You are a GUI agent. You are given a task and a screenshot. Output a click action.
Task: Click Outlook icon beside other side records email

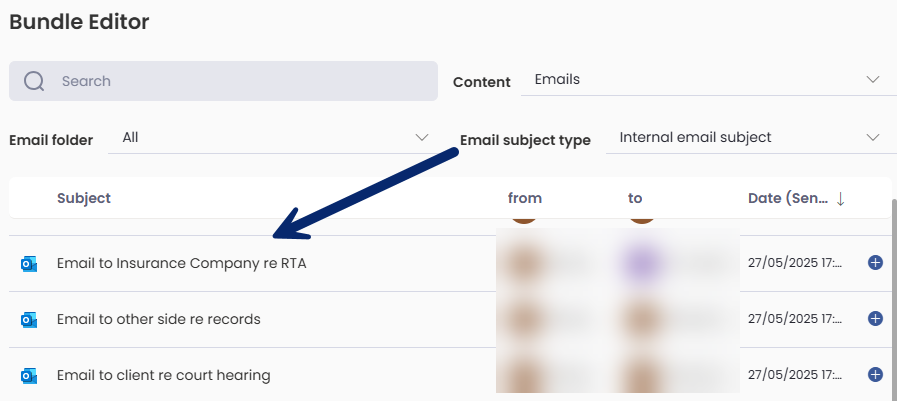point(29,319)
